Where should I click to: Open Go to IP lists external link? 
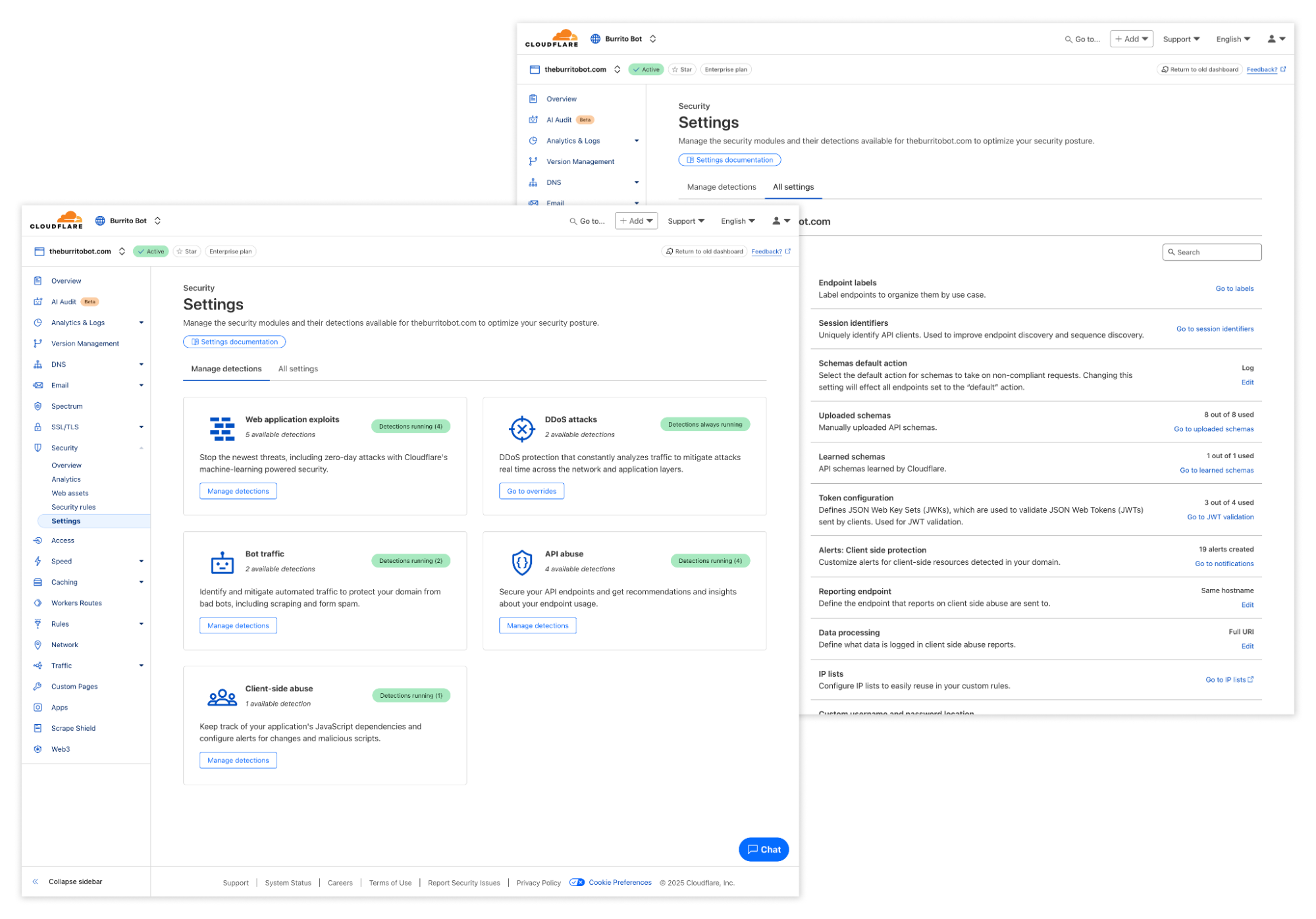(1229, 680)
